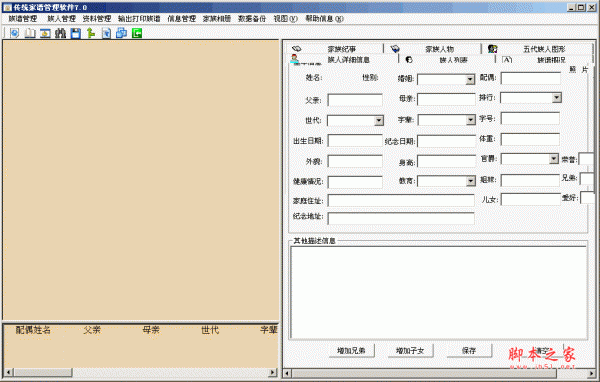This screenshot has width=600, height=382.
Task: Click the left panel horizontal scrollbar thumb
Action: coord(42,372)
